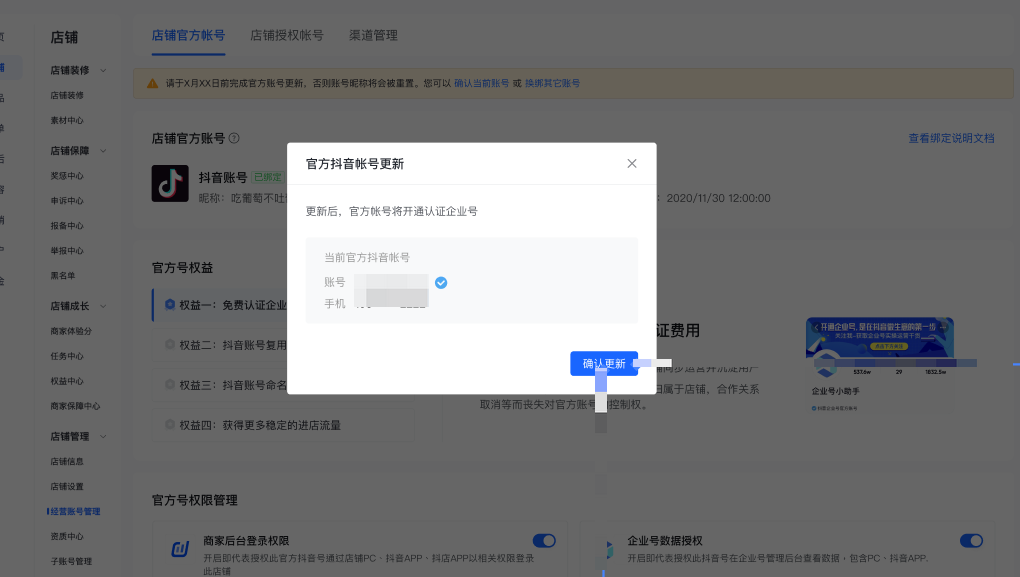The image size is (1020, 577).
Task: Close the 官方抖音帐号更新 dialog
Action: (x=632, y=164)
